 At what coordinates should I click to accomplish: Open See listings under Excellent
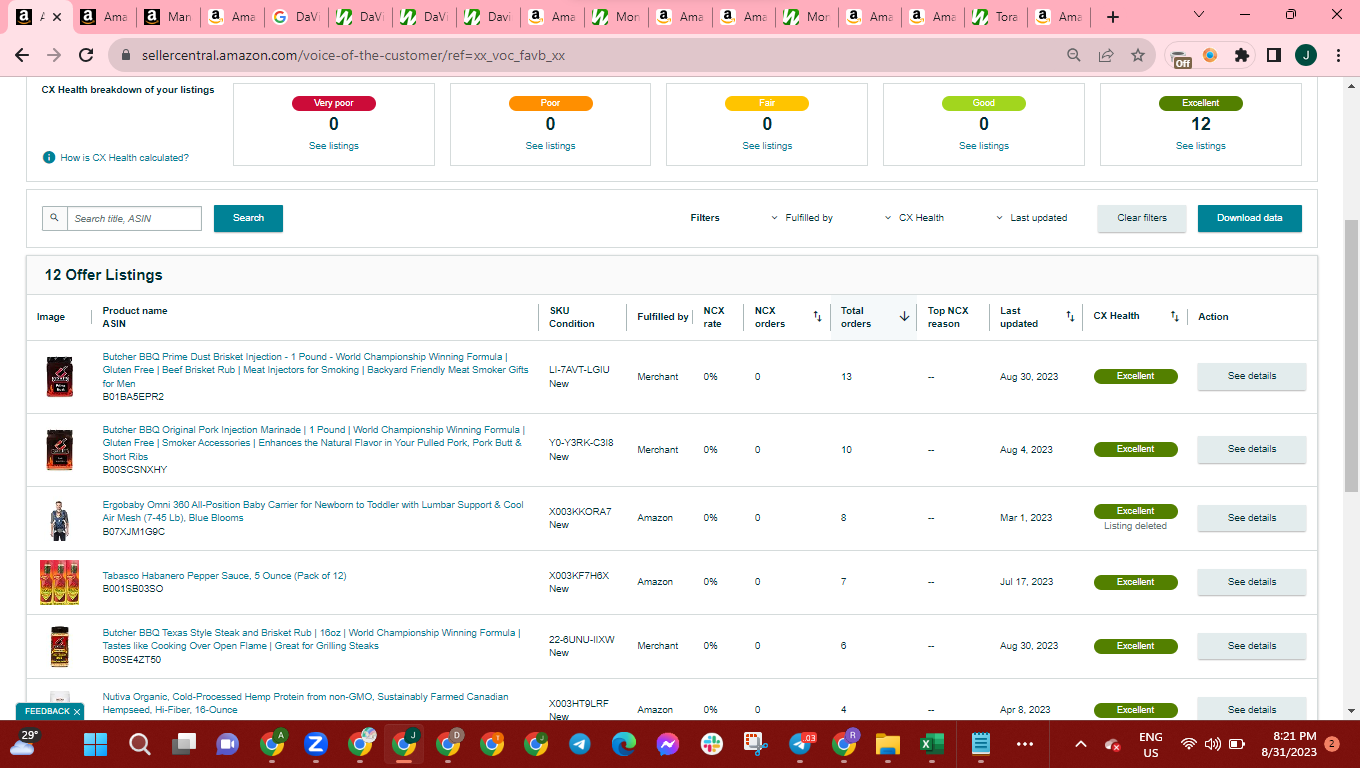1201,146
